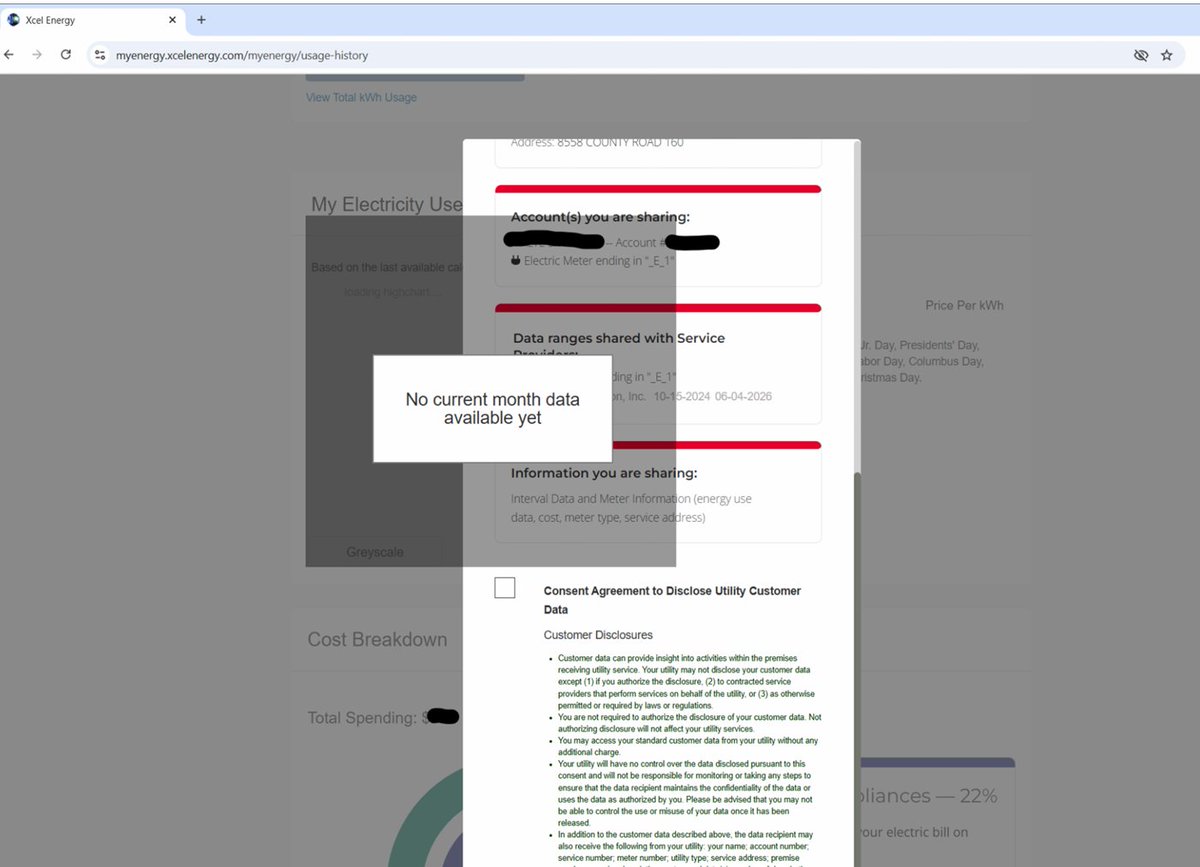
Task: Click the electric meter plug icon
Action: [516, 261]
